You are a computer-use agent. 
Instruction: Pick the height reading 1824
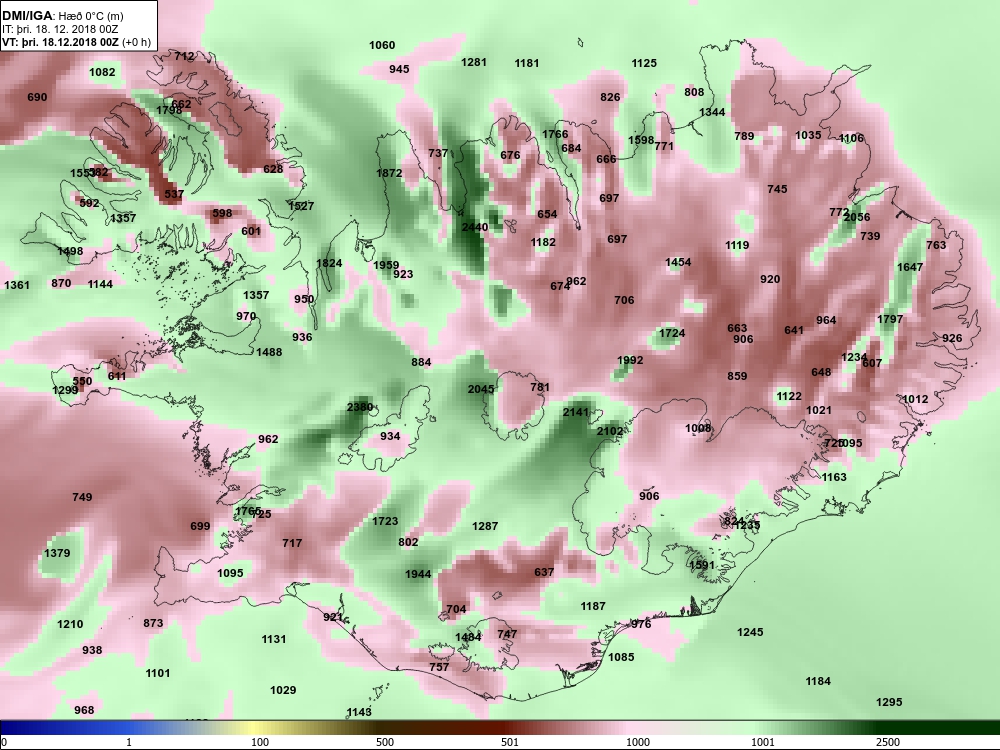pos(329,263)
